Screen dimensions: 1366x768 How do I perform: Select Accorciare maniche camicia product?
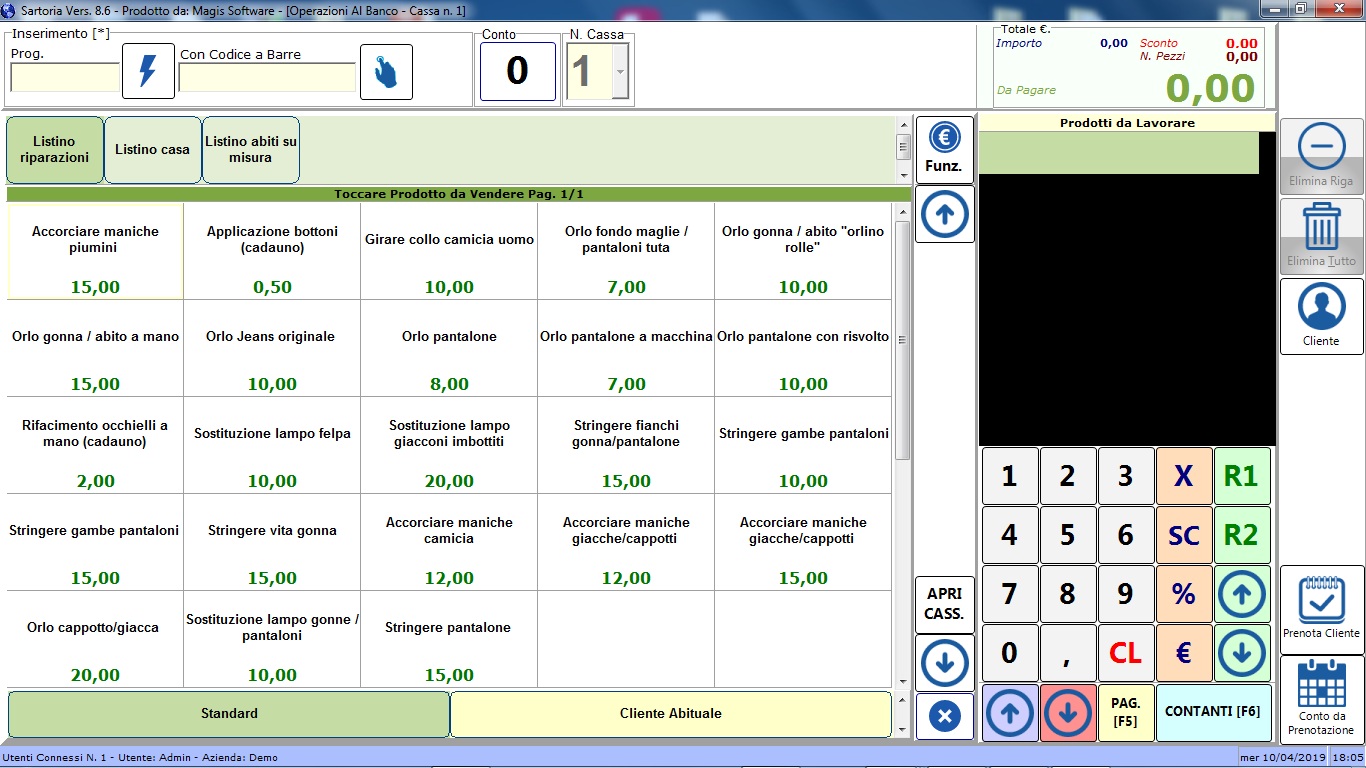click(x=449, y=543)
